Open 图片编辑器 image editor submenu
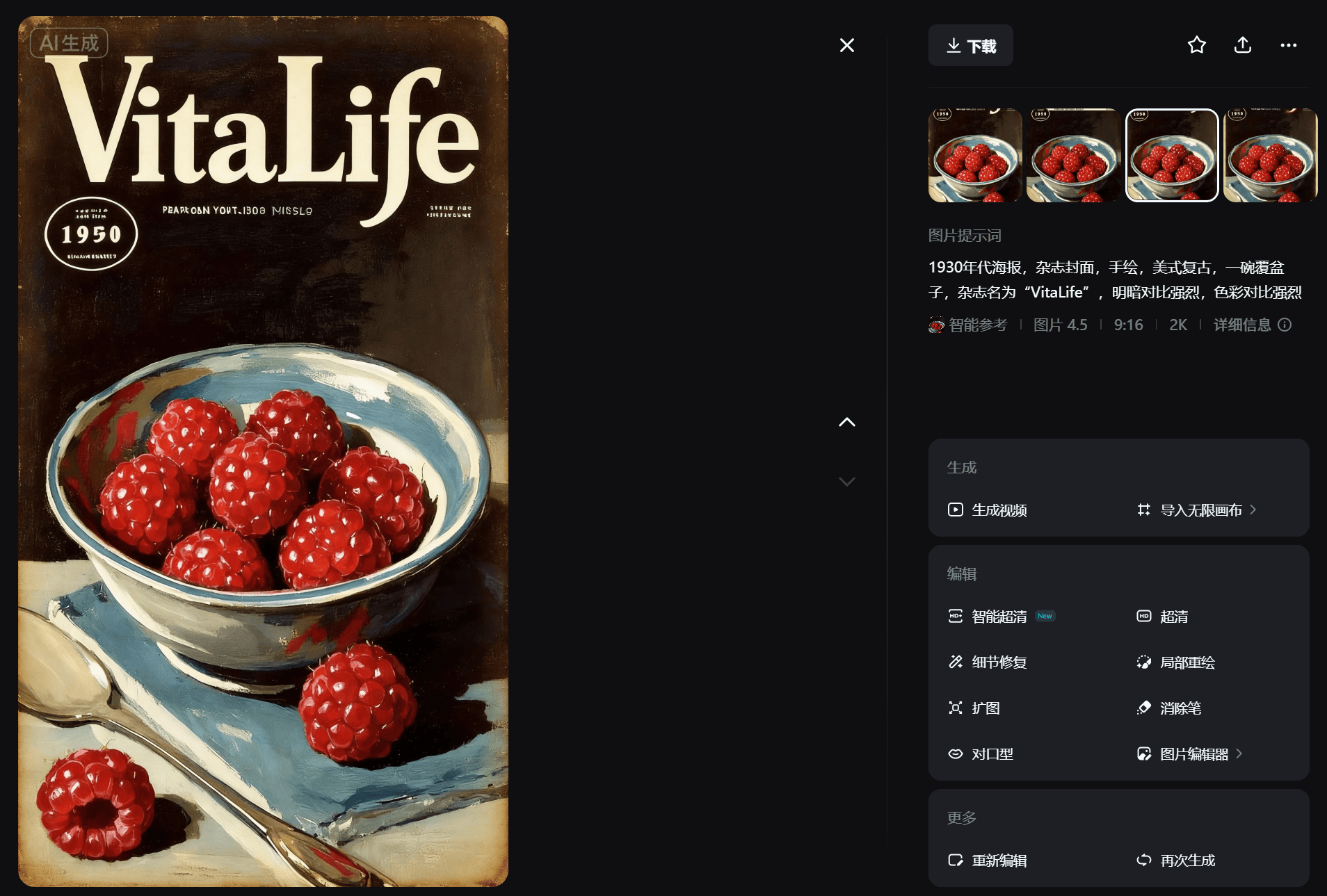 pos(1189,754)
